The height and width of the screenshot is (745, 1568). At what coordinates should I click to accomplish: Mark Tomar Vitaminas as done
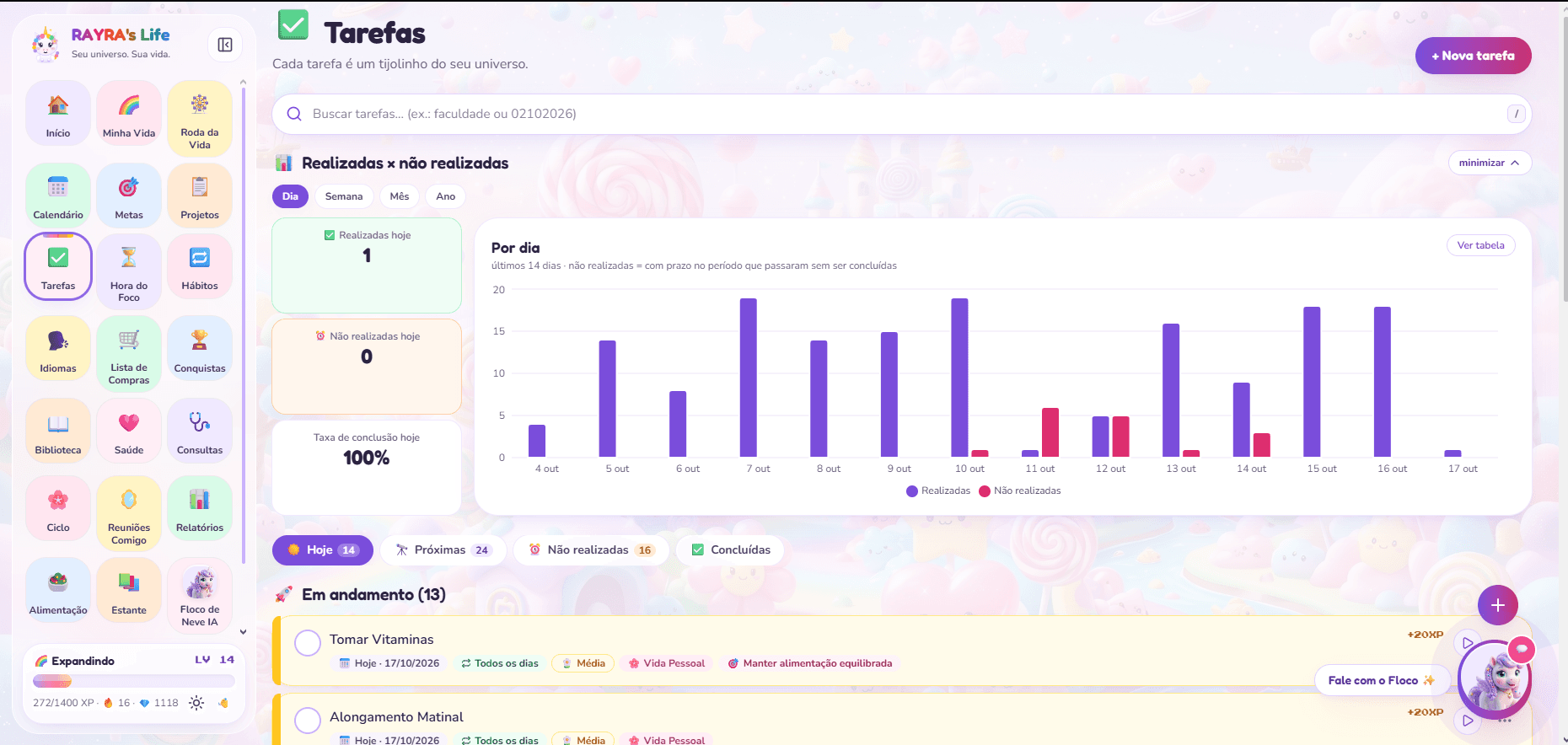coord(308,643)
